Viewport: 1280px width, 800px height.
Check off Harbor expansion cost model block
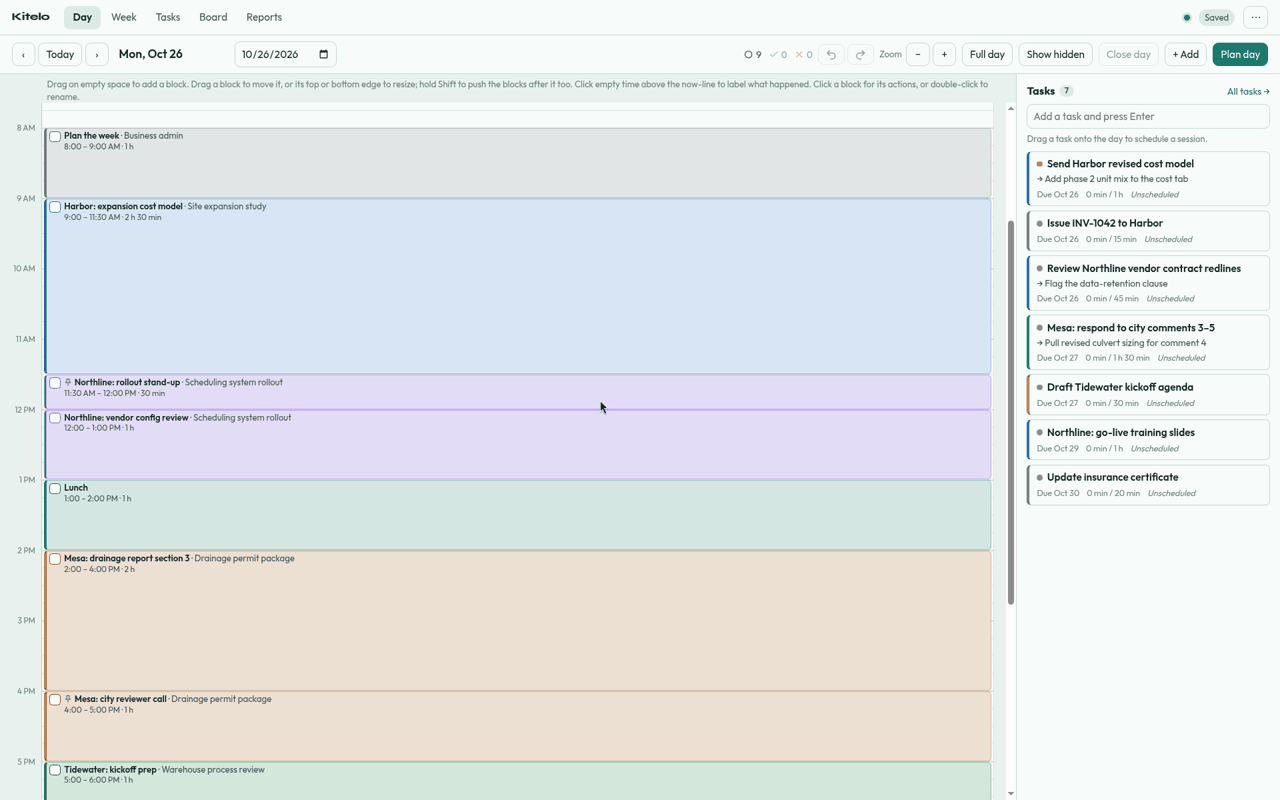pos(55,207)
